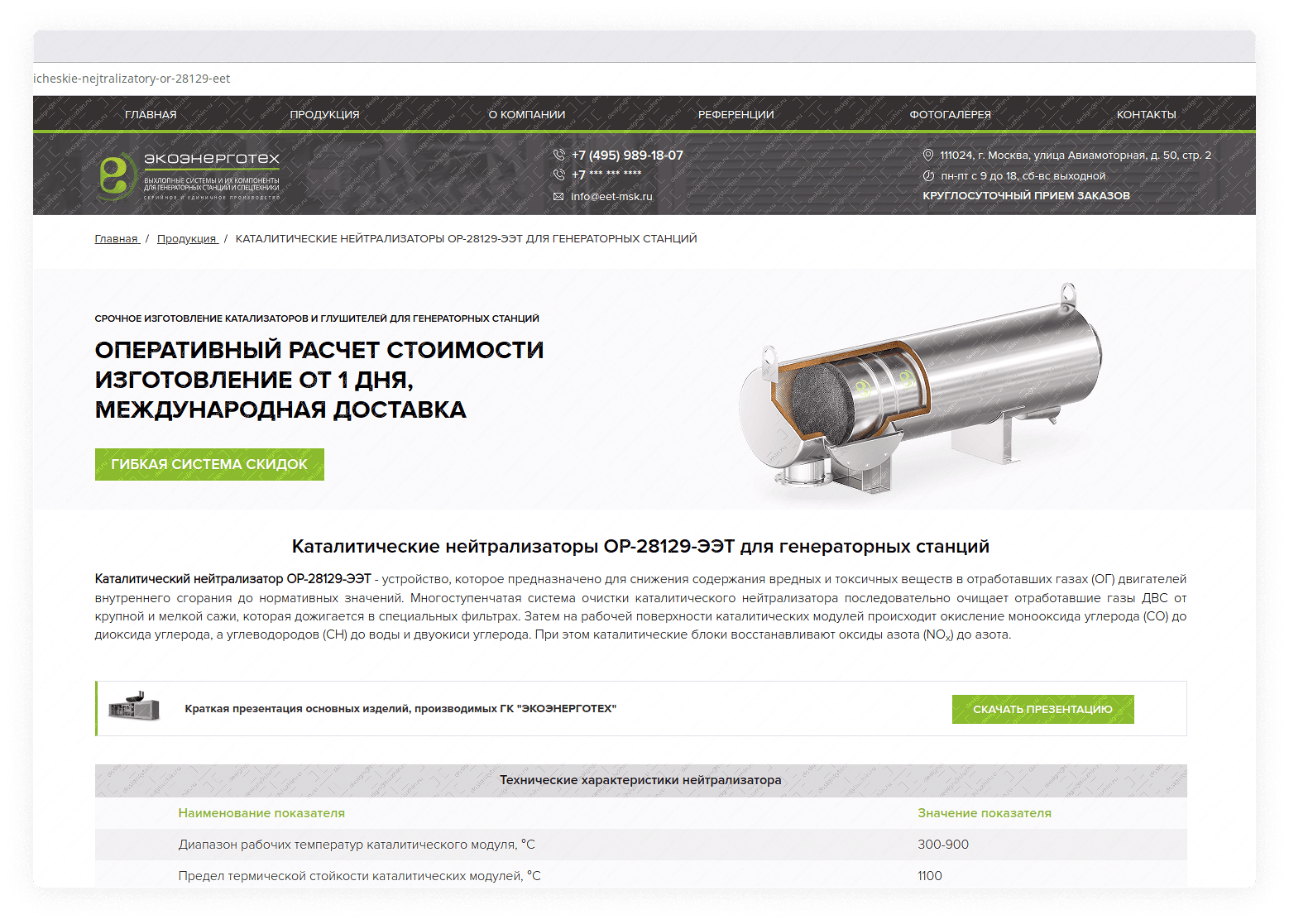Open the Продукция menu item
1289x924 pixels.
tap(324, 115)
